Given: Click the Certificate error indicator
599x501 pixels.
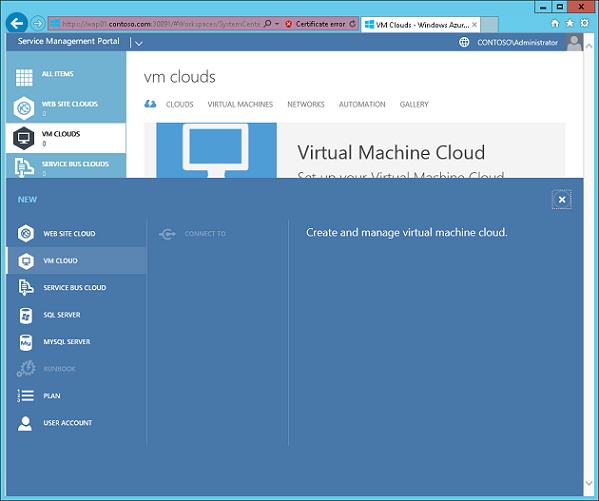Looking at the screenshot, I should [x=316, y=24].
